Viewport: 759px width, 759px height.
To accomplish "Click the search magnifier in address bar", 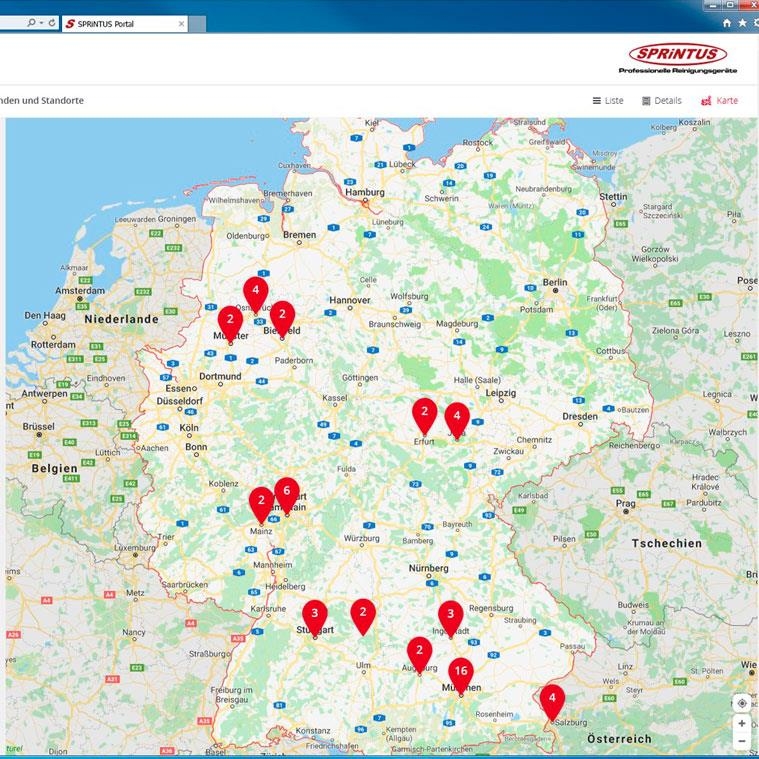I will (x=32, y=23).
